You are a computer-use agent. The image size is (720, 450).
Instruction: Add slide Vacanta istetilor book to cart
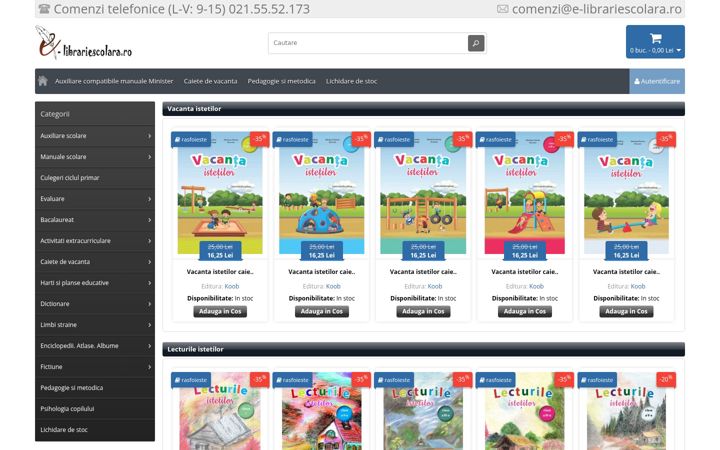tap(524, 311)
